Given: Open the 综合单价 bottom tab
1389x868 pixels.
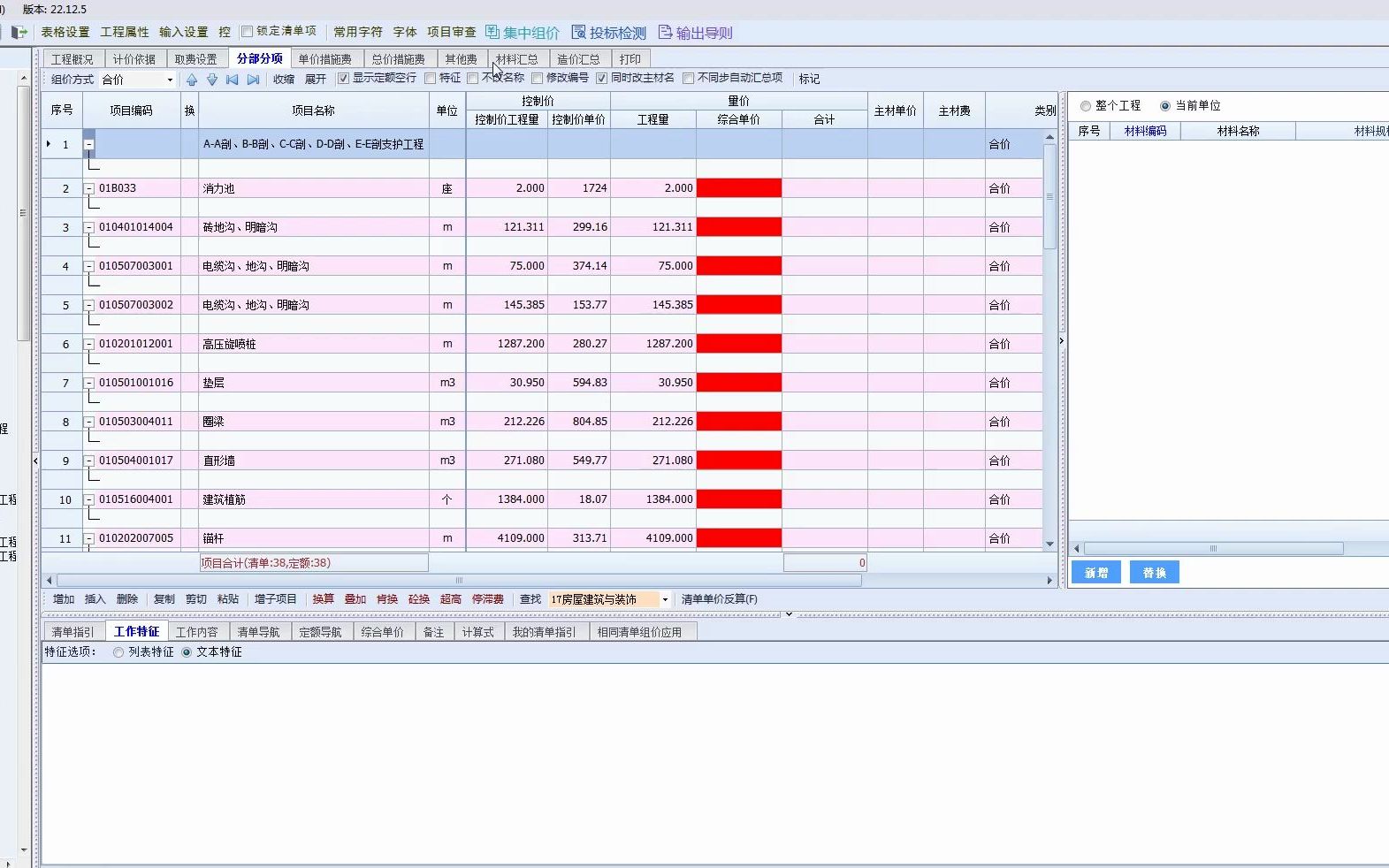Looking at the screenshot, I should pyautogui.click(x=383, y=632).
